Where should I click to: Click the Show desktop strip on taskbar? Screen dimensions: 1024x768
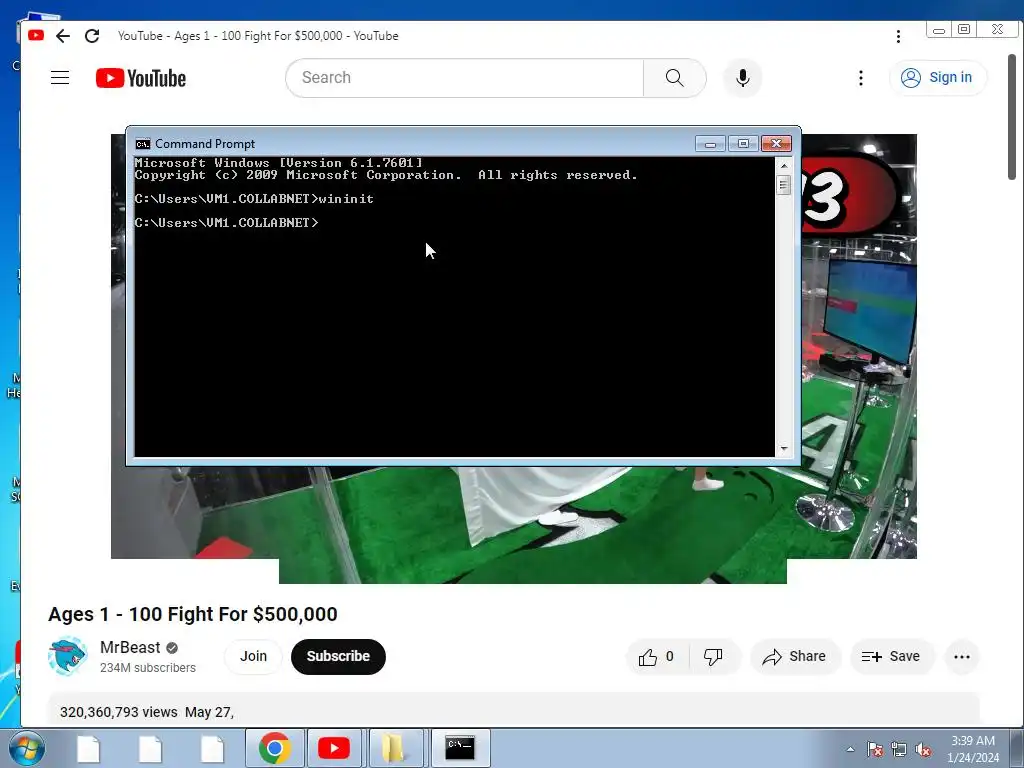tap(1019, 748)
